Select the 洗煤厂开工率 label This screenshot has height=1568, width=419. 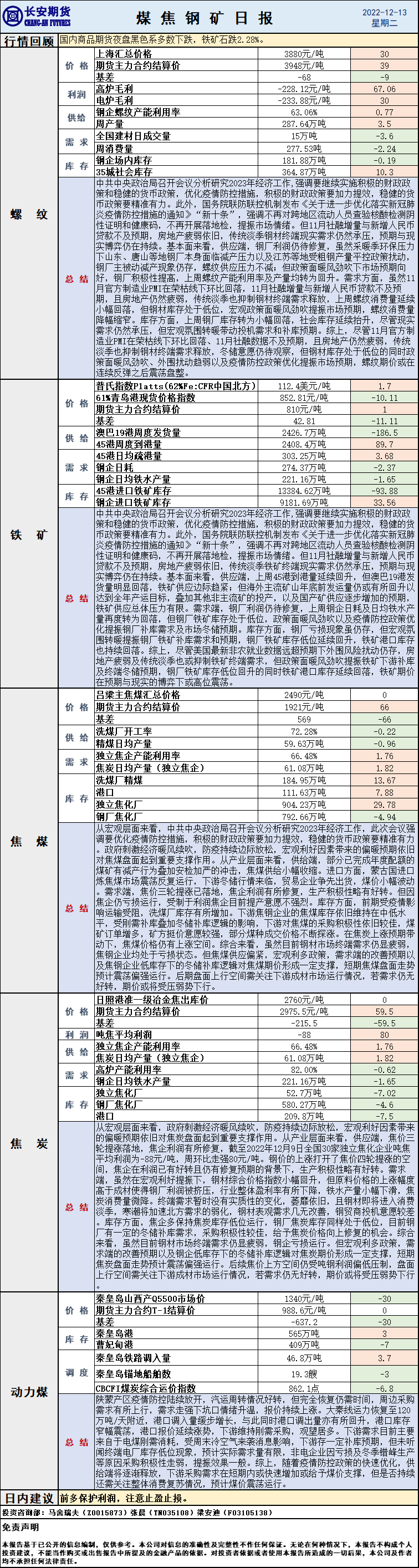coord(124,731)
